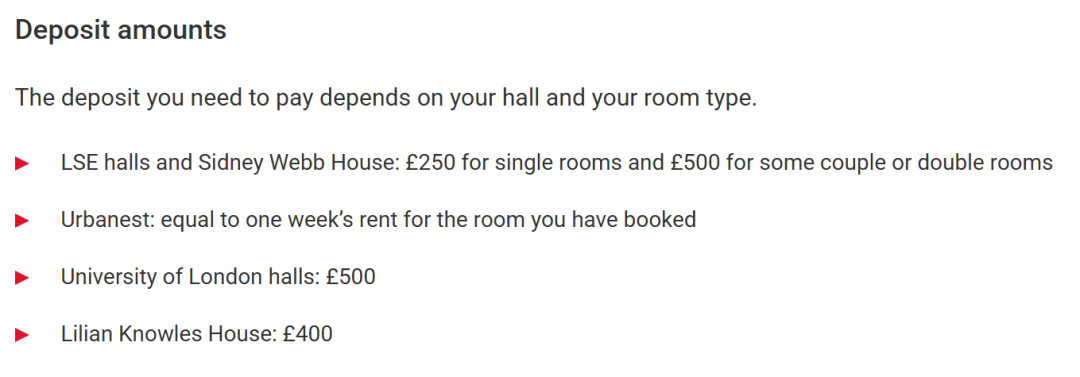Screen dimensions: 1080x377
Task: Click the text 'Lilian Knowles House'
Action: [x=169, y=334]
